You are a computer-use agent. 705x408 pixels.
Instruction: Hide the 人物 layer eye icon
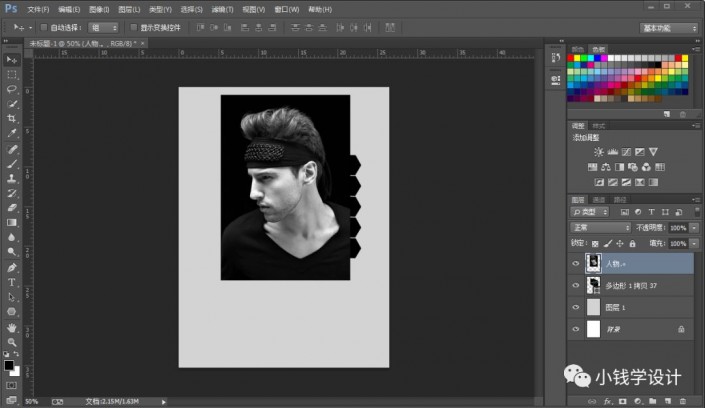pos(575,264)
